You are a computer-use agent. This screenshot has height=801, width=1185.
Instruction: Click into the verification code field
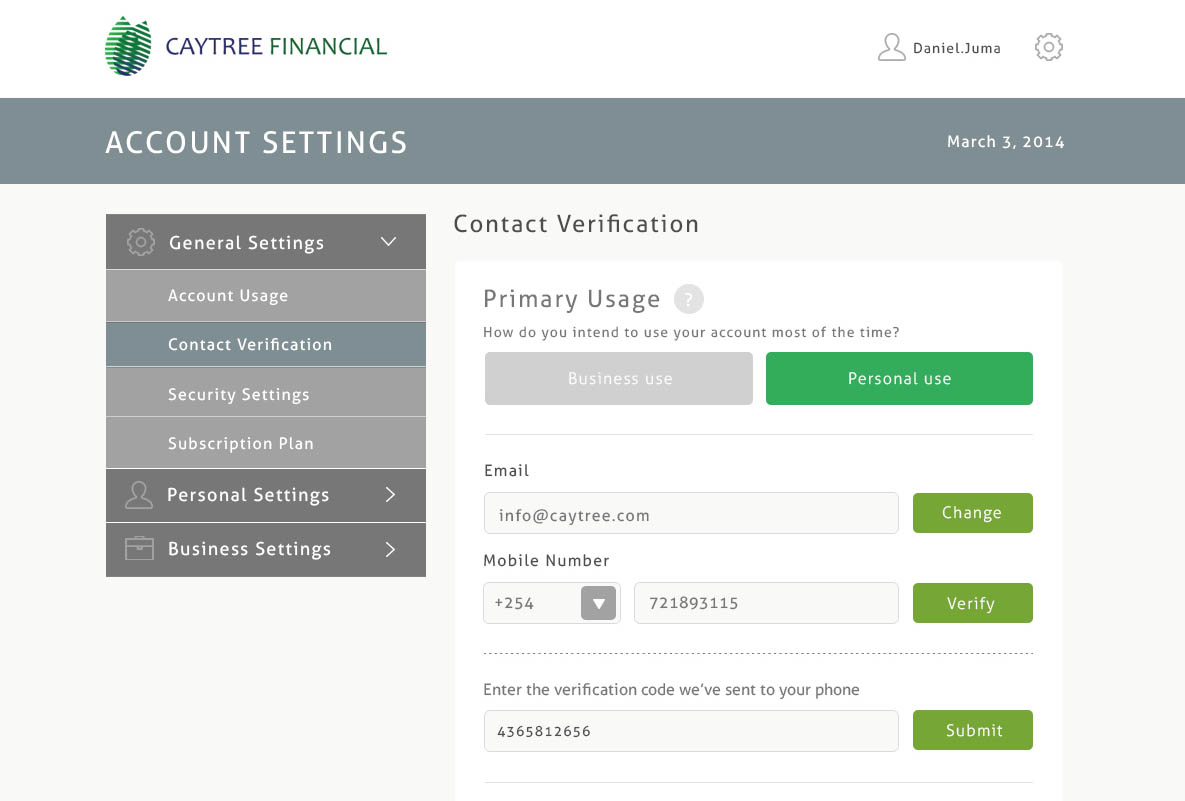(690, 731)
